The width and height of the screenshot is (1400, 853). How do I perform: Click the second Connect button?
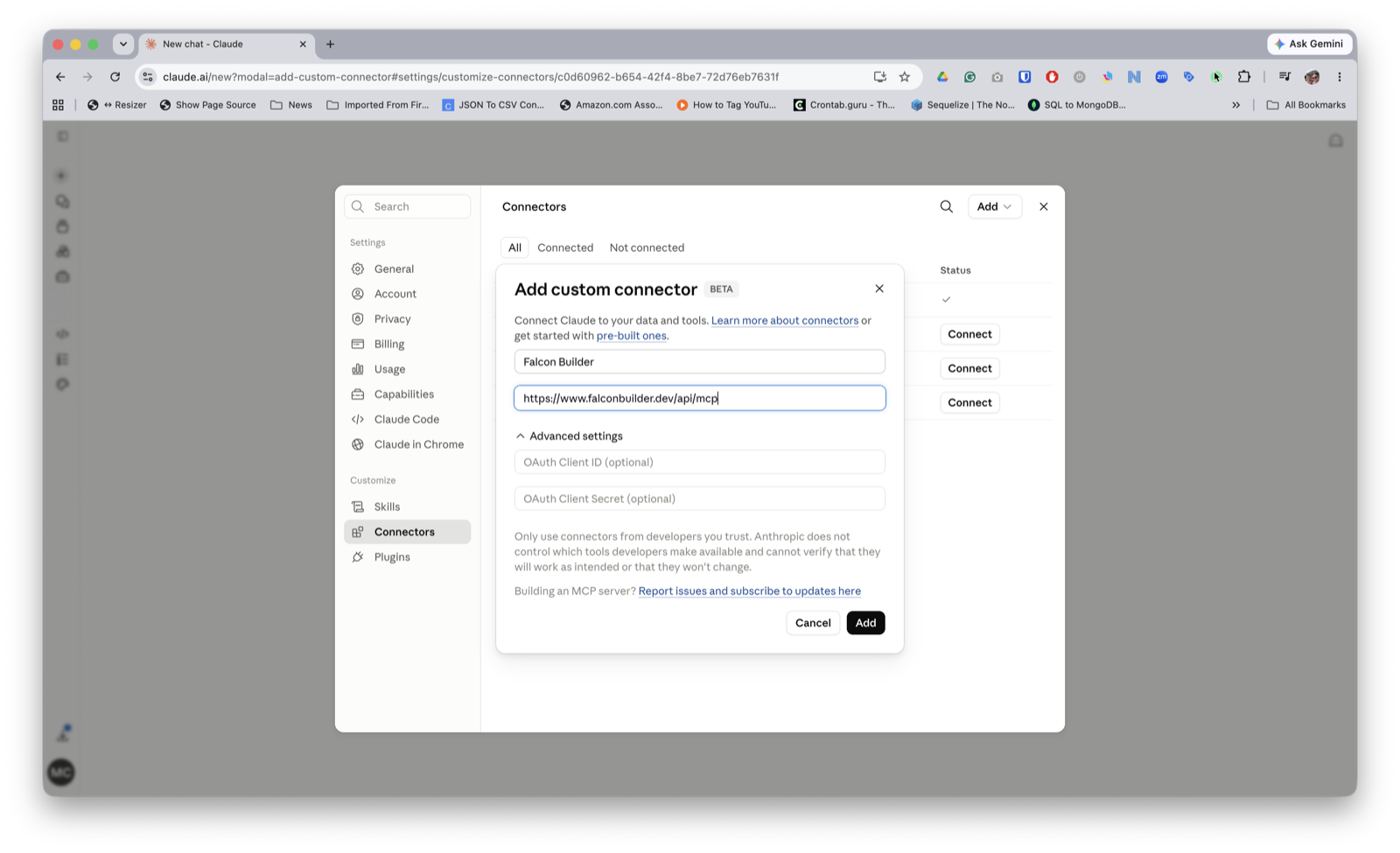point(969,368)
